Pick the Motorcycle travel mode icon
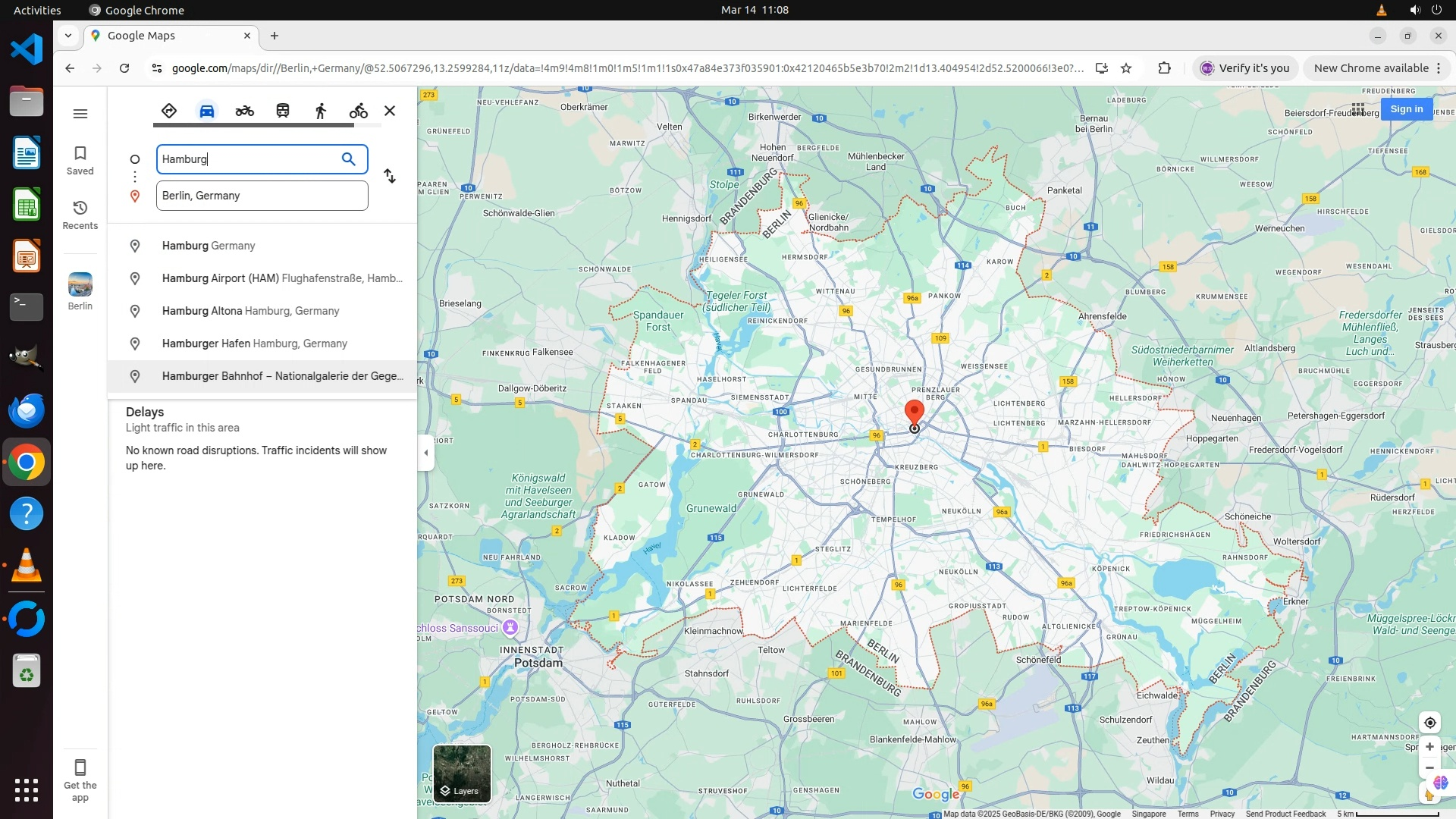Screen dimensions: 1456x819 pyautogui.click(x=244, y=111)
